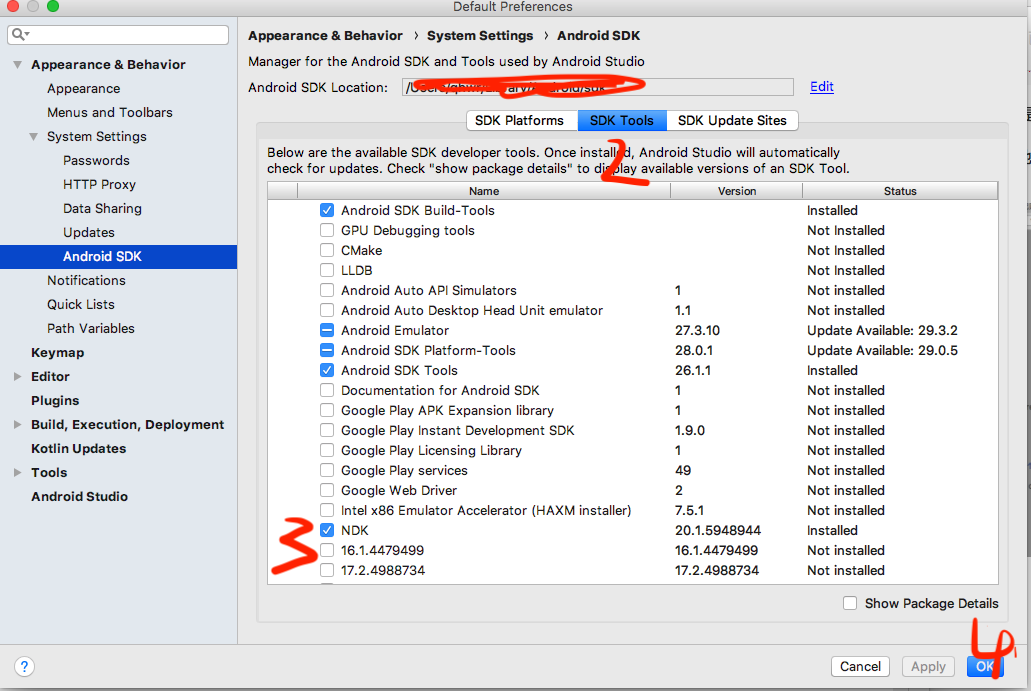
Task: Click the Version column header
Action: pyautogui.click(x=736, y=191)
